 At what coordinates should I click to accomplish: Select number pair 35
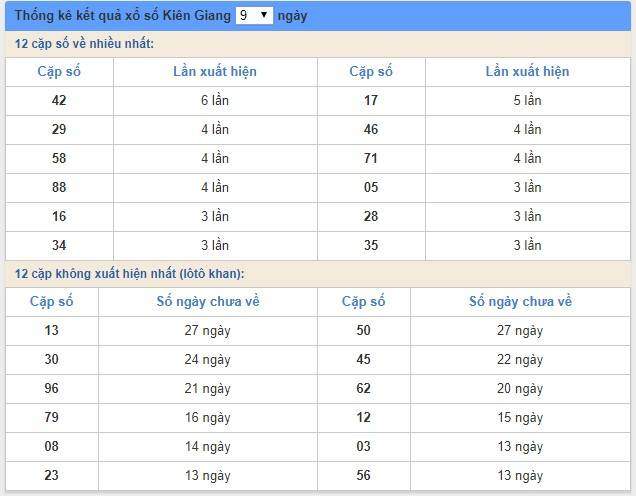371,245
